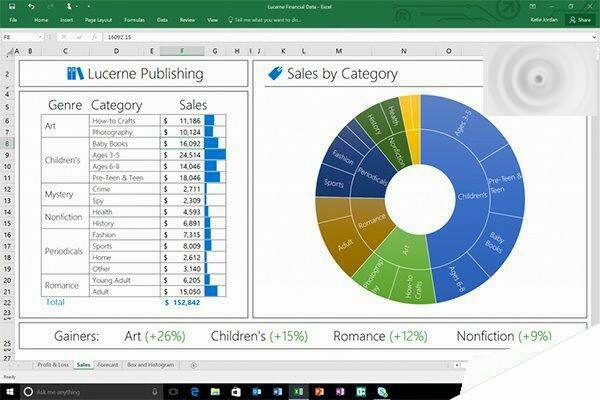Click the Share button
The width and height of the screenshot is (600, 400).
pyautogui.click(x=579, y=19)
